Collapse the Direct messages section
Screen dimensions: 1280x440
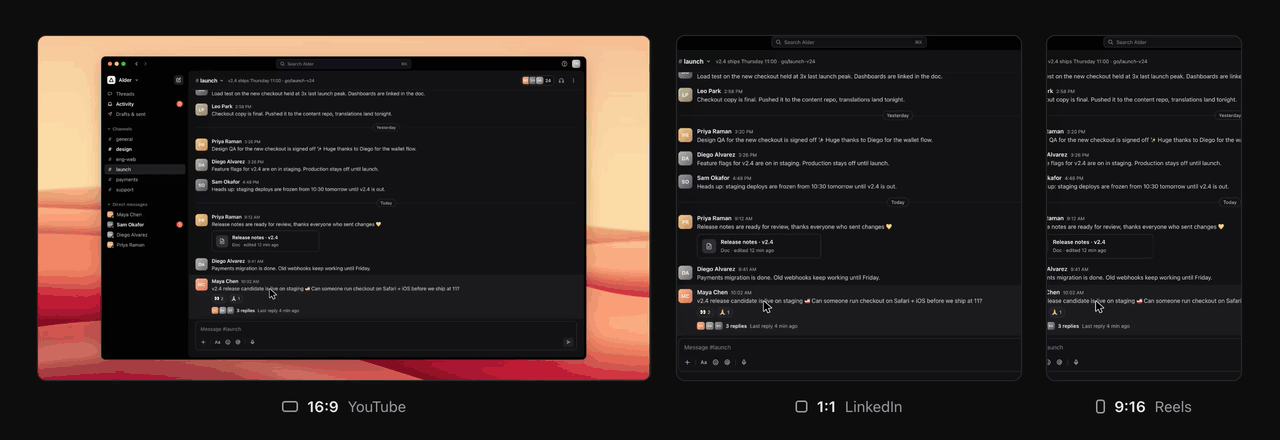pos(127,204)
